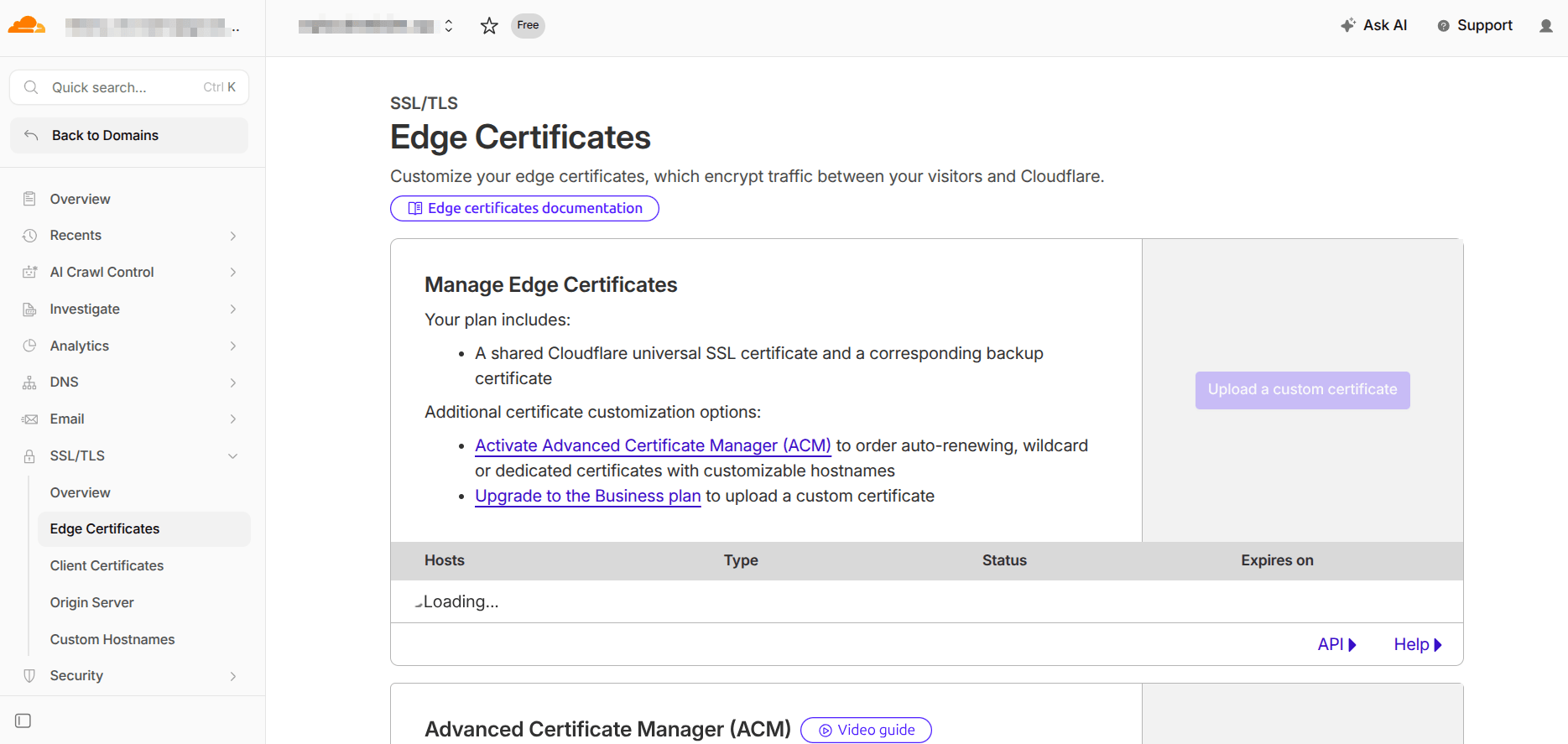Click the Free plan badge

528,25
